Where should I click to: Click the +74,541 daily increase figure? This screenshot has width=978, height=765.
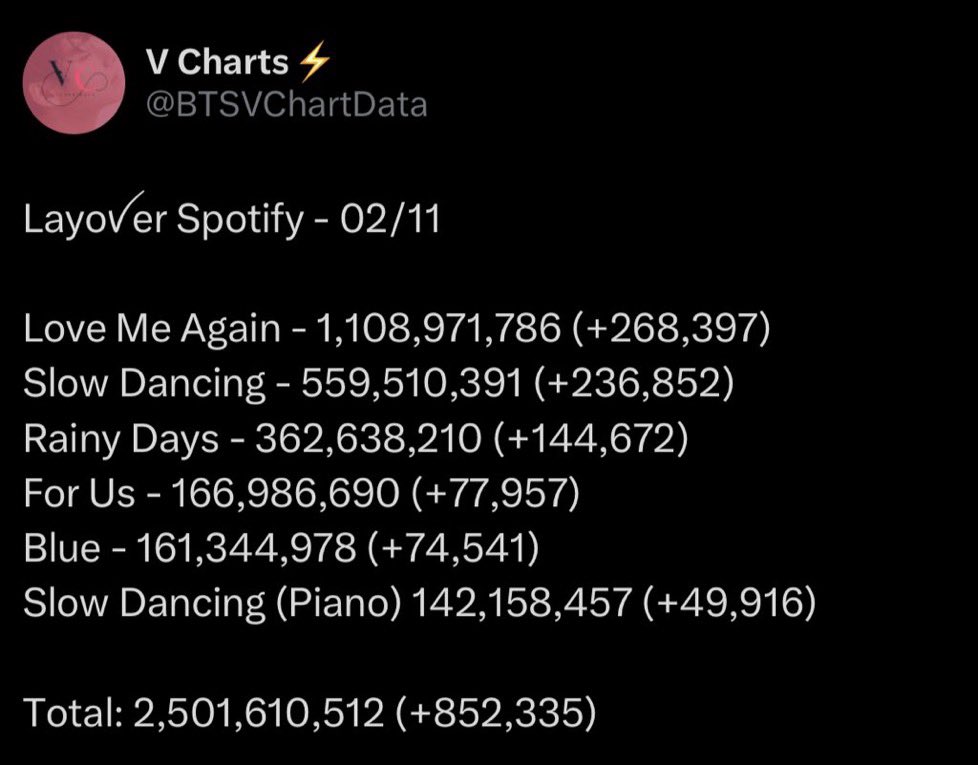pyautogui.click(x=453, y=547)
